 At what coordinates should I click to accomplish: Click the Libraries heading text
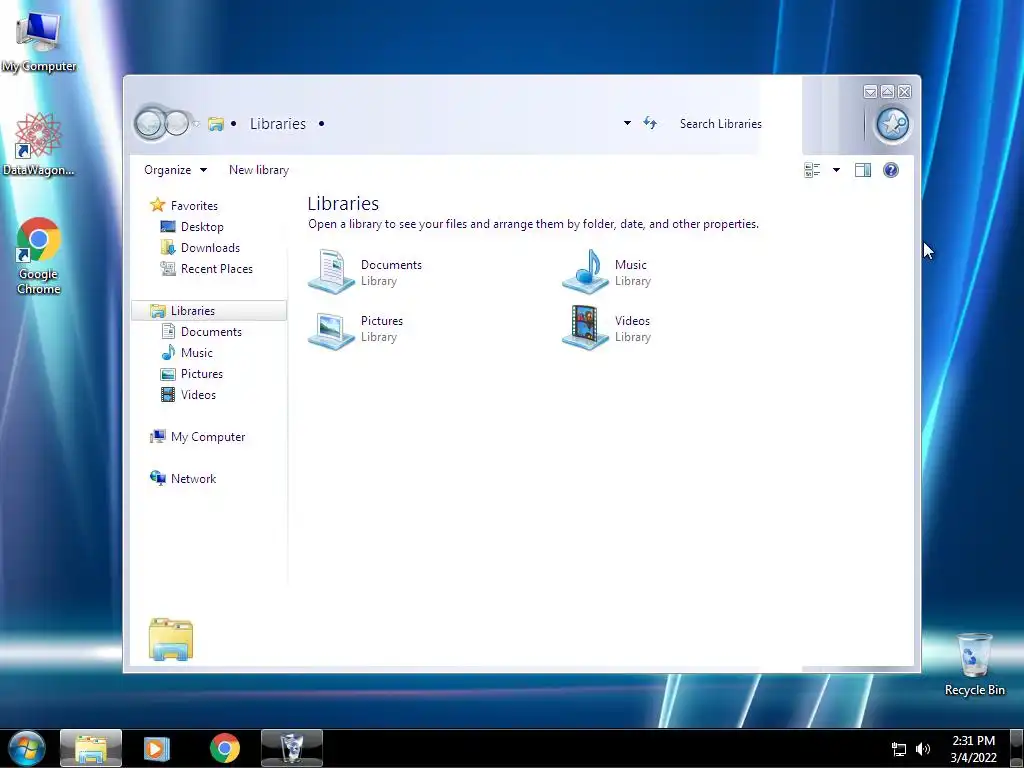343,204
